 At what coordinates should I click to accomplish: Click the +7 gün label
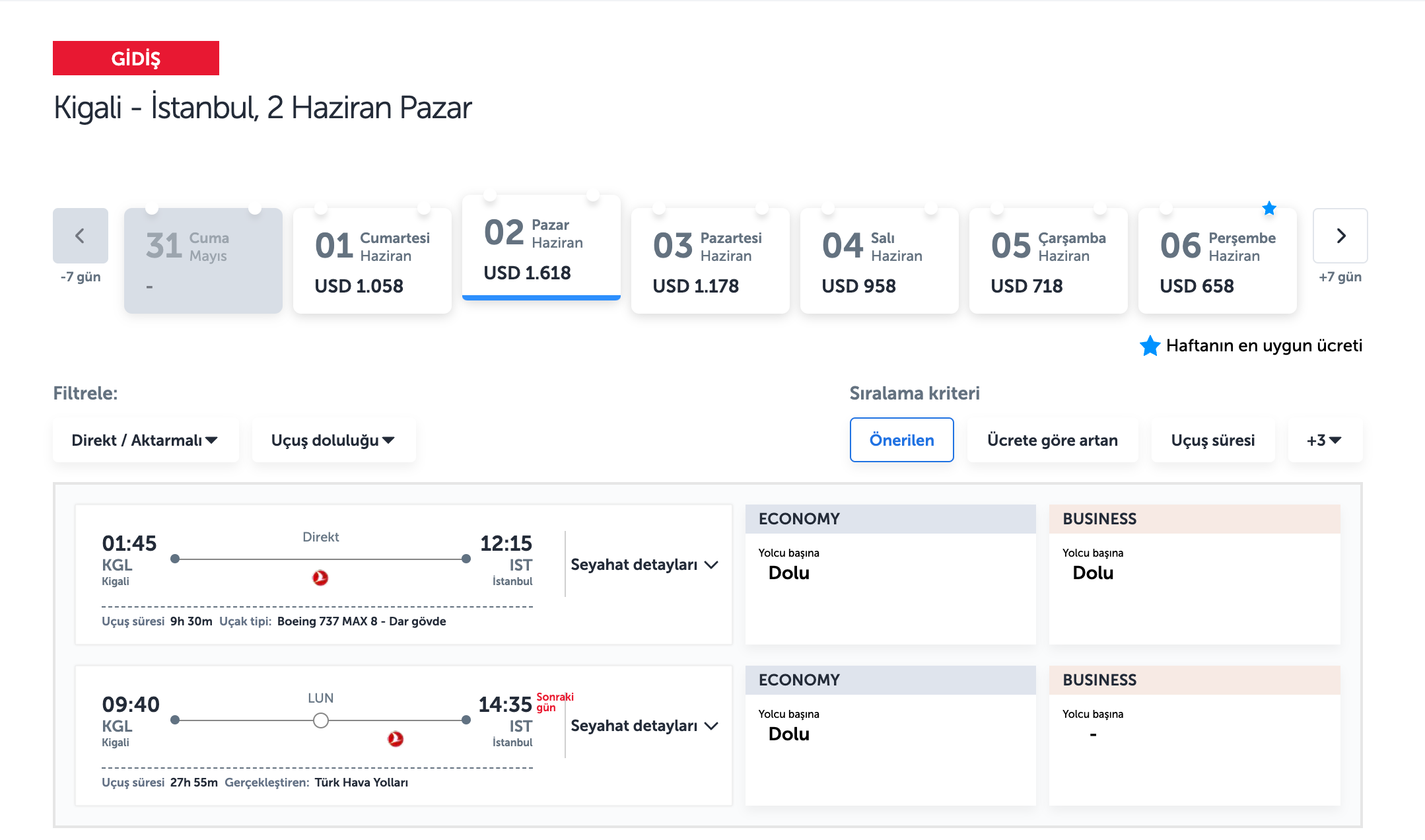point(1340,277)
